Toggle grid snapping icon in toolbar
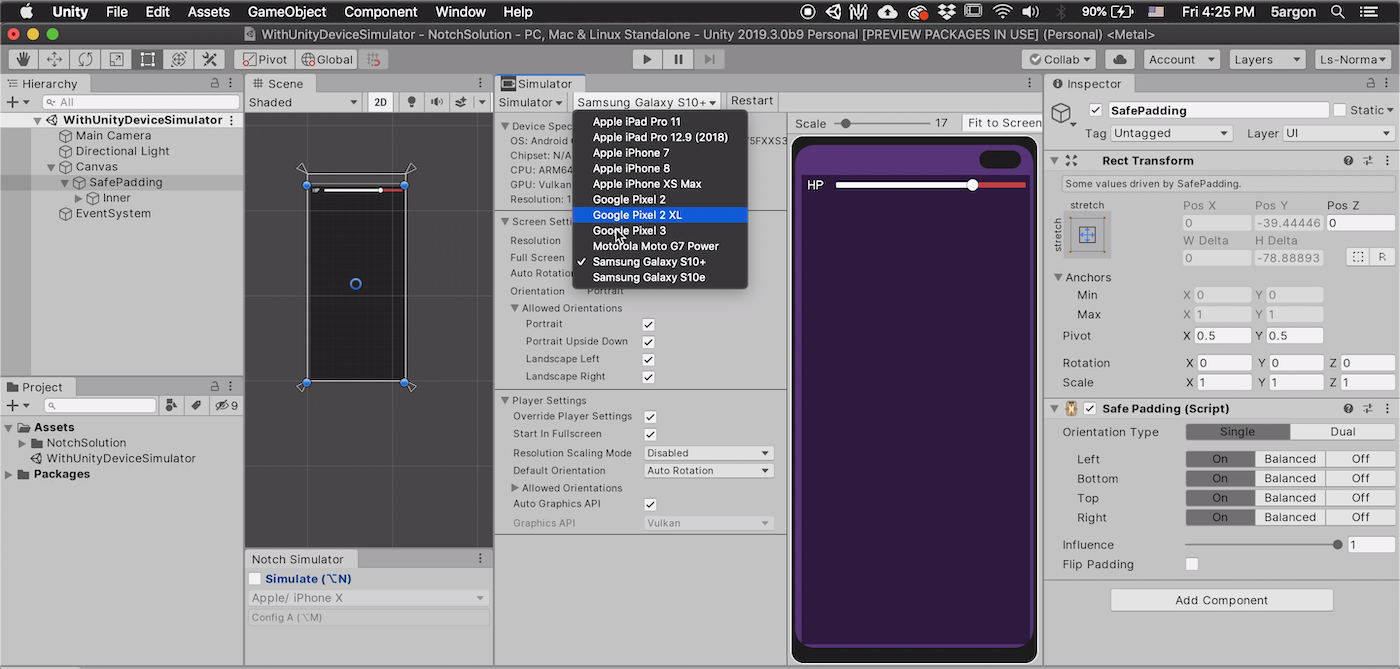Viewport: 1400px width, 669px height. point(375,59)
